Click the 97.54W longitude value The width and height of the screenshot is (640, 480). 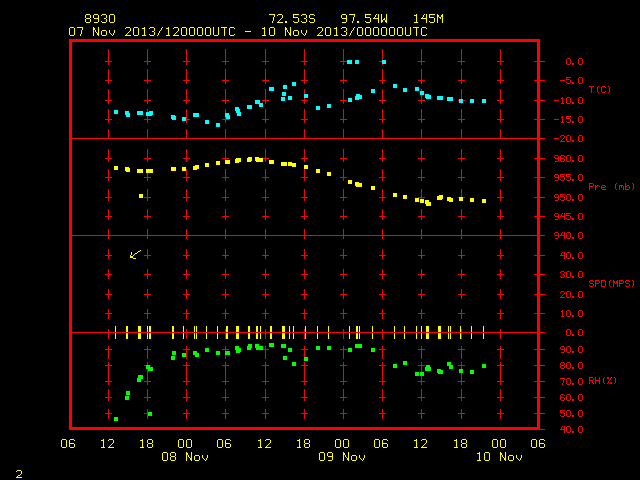[364, 19]
